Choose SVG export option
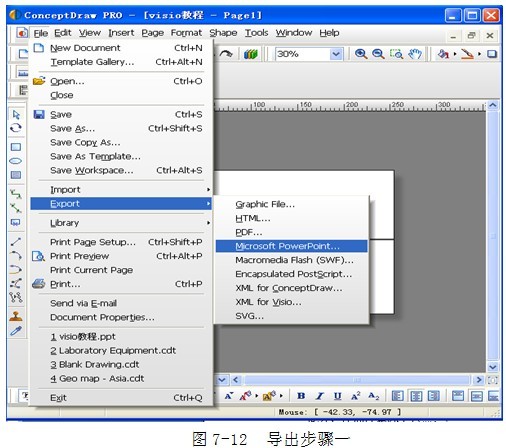 click(292, 316)
